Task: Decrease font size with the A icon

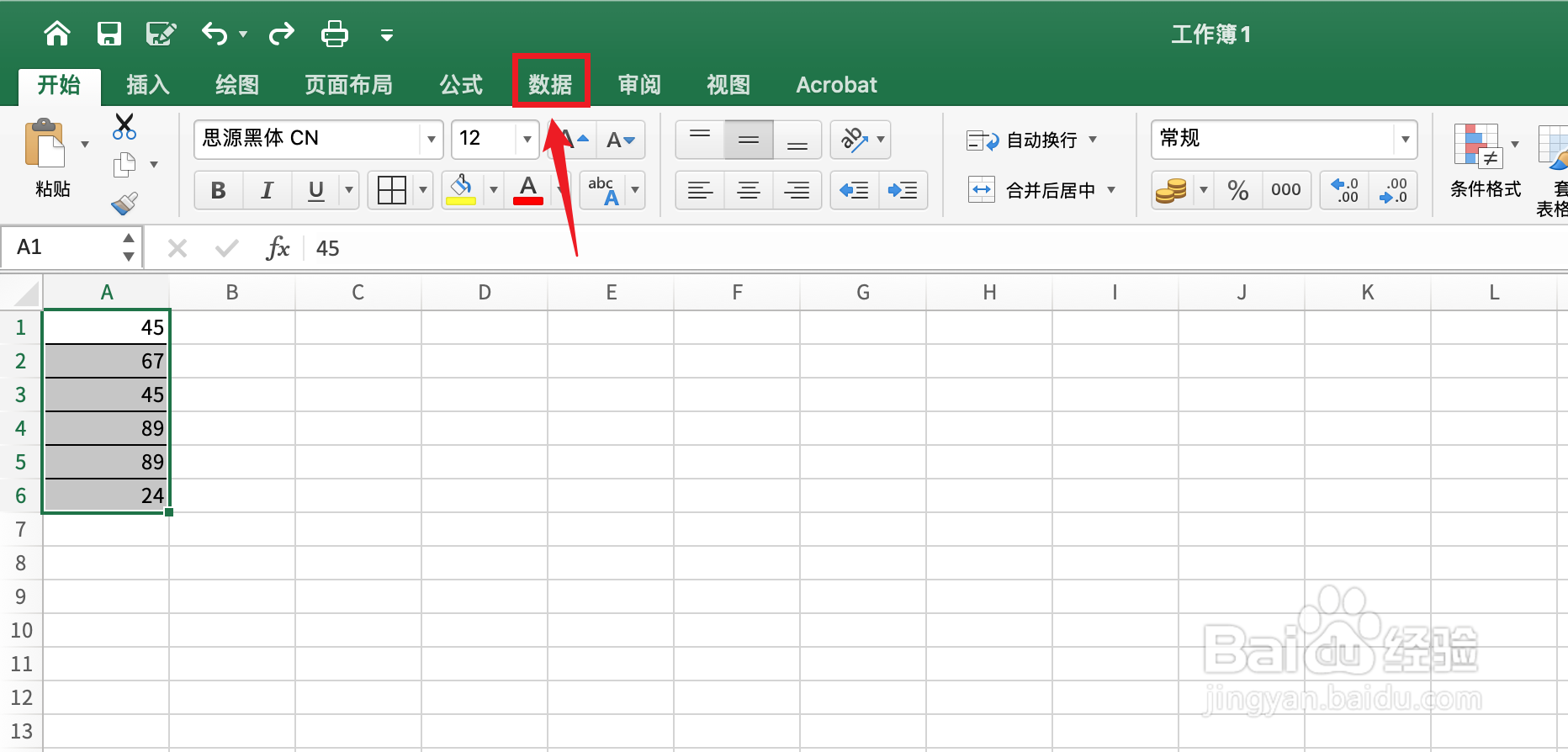Action: [x=621, y=140]
